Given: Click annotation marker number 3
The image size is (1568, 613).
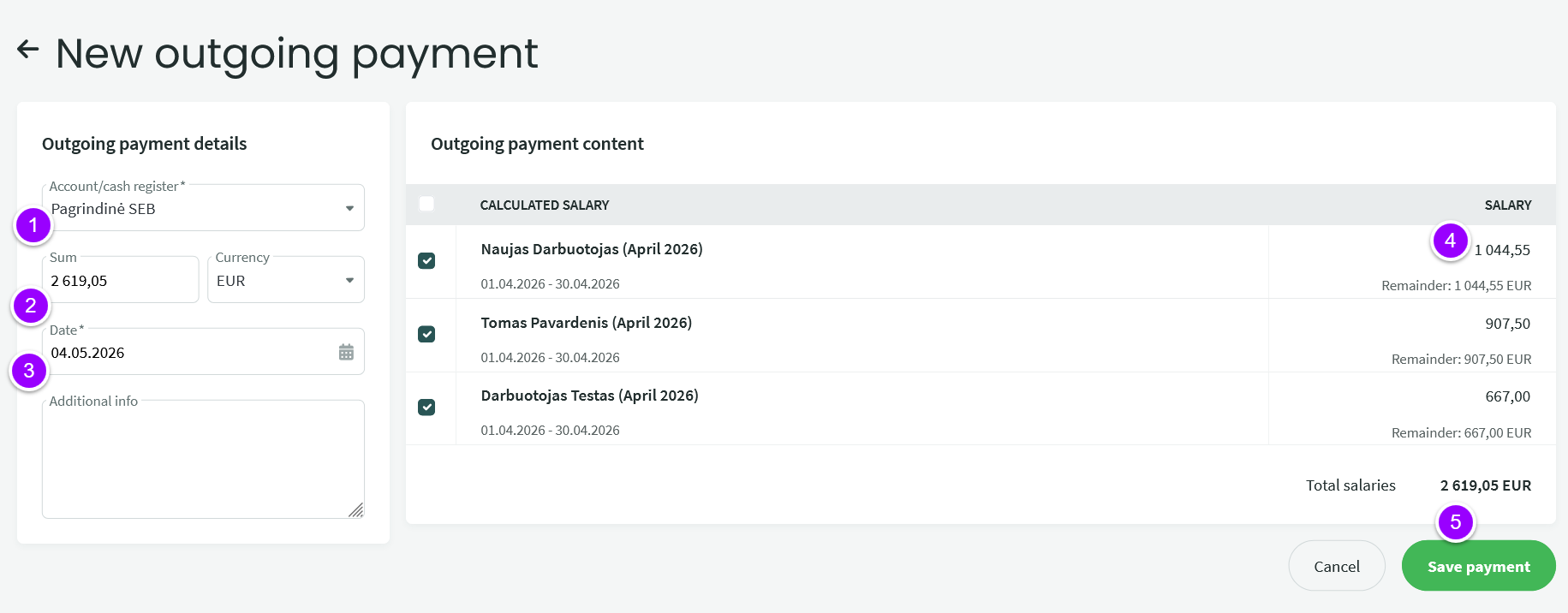Looking at the screenshot, I should 29,371.
